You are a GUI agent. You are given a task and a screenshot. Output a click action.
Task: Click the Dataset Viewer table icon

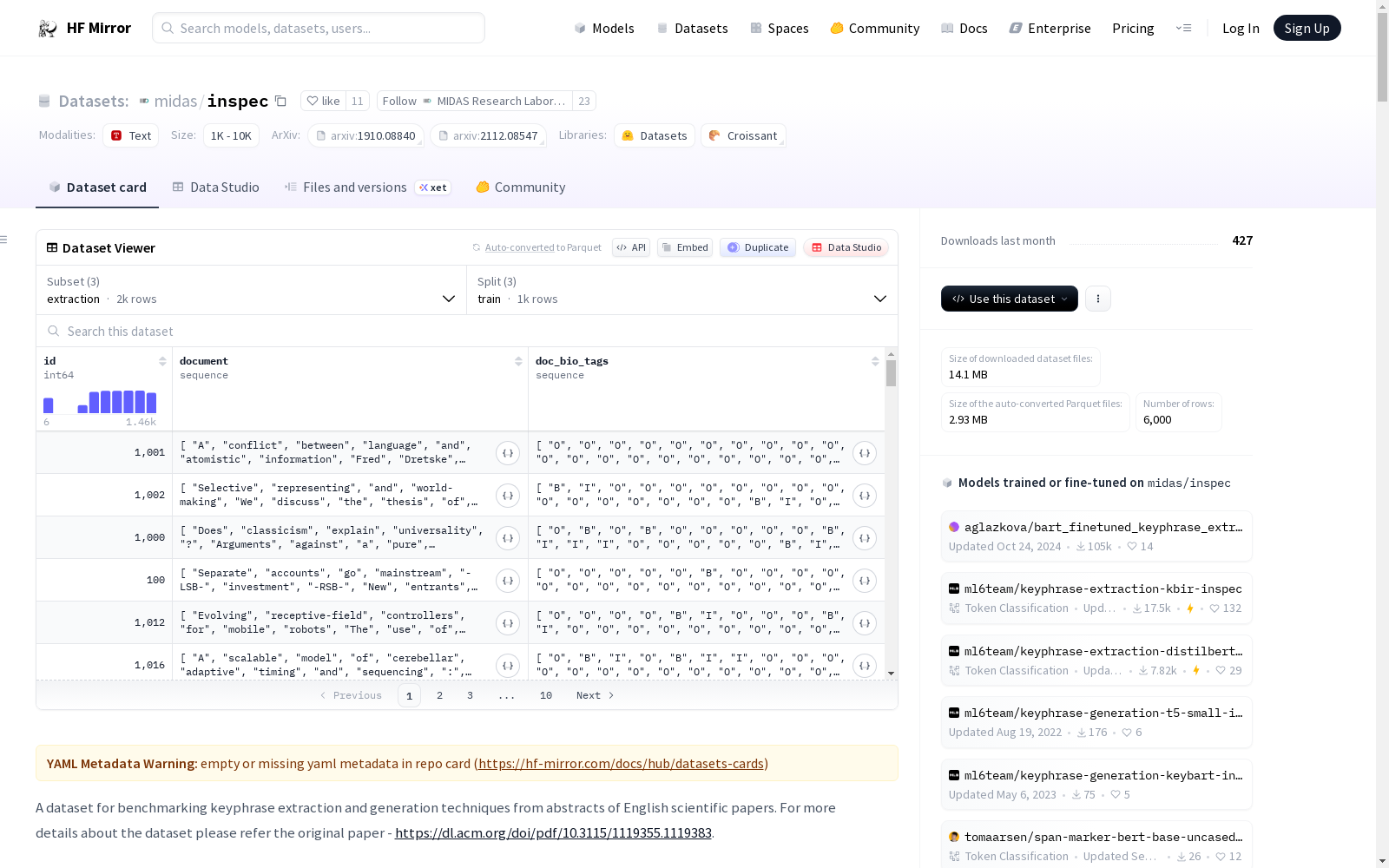52,247
